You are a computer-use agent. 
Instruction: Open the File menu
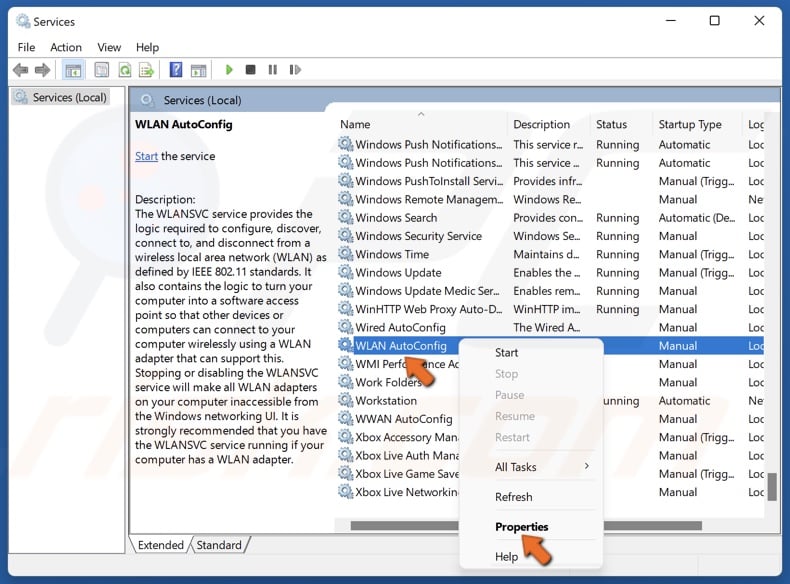pos(26,47)
